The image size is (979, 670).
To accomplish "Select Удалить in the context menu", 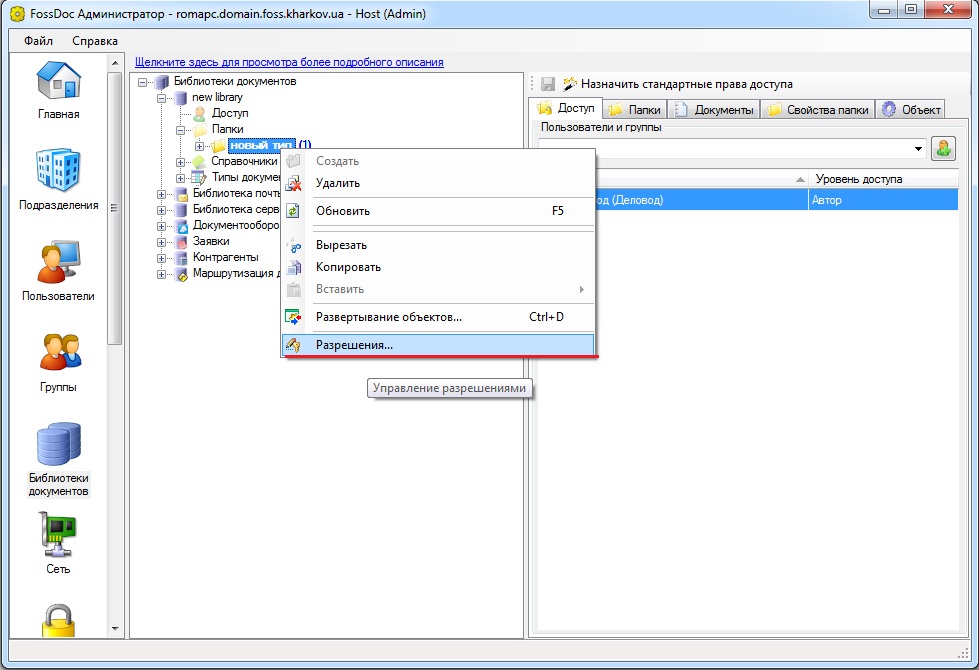I will 338,183.
